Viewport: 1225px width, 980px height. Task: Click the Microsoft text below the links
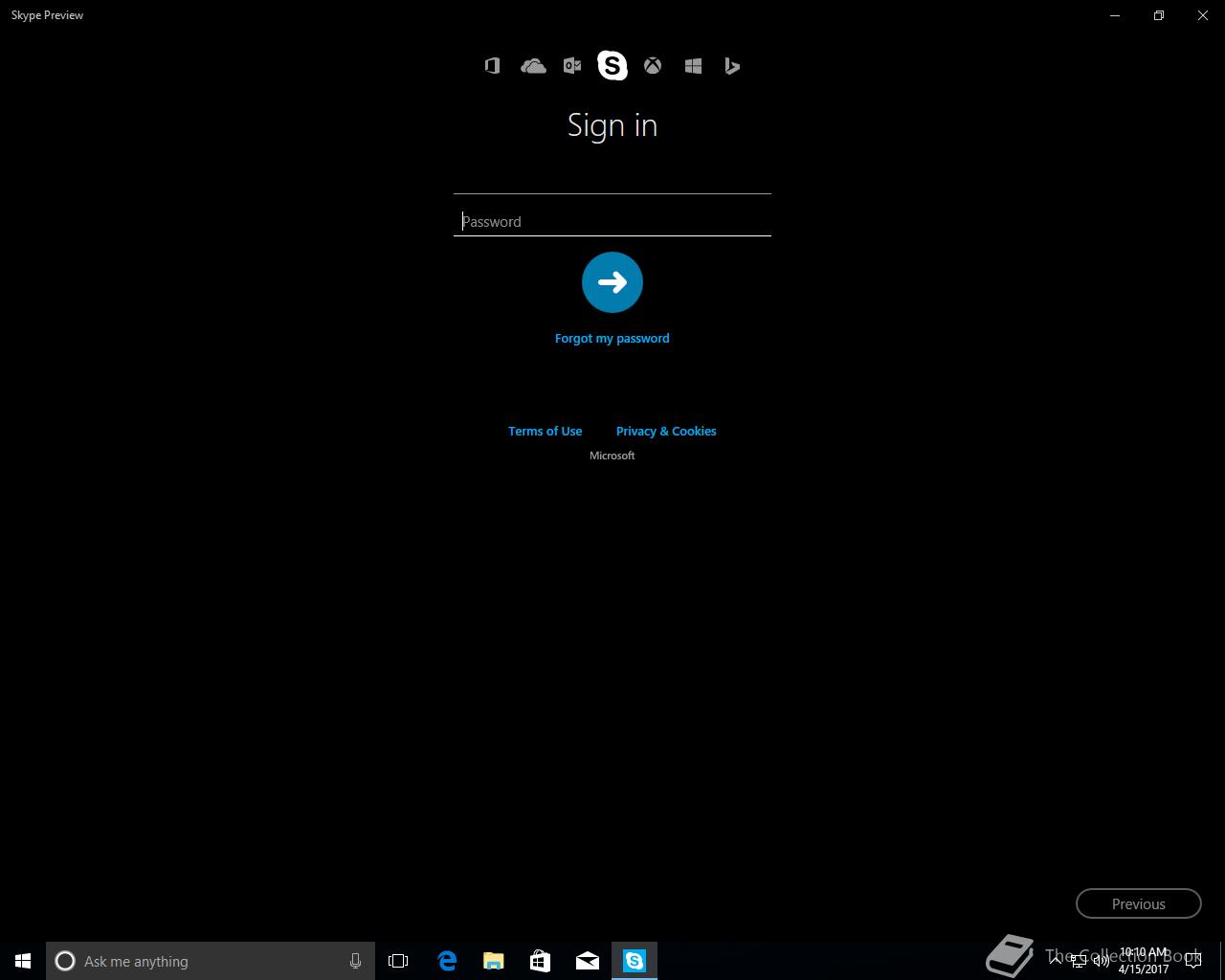(x=612, y=456)
